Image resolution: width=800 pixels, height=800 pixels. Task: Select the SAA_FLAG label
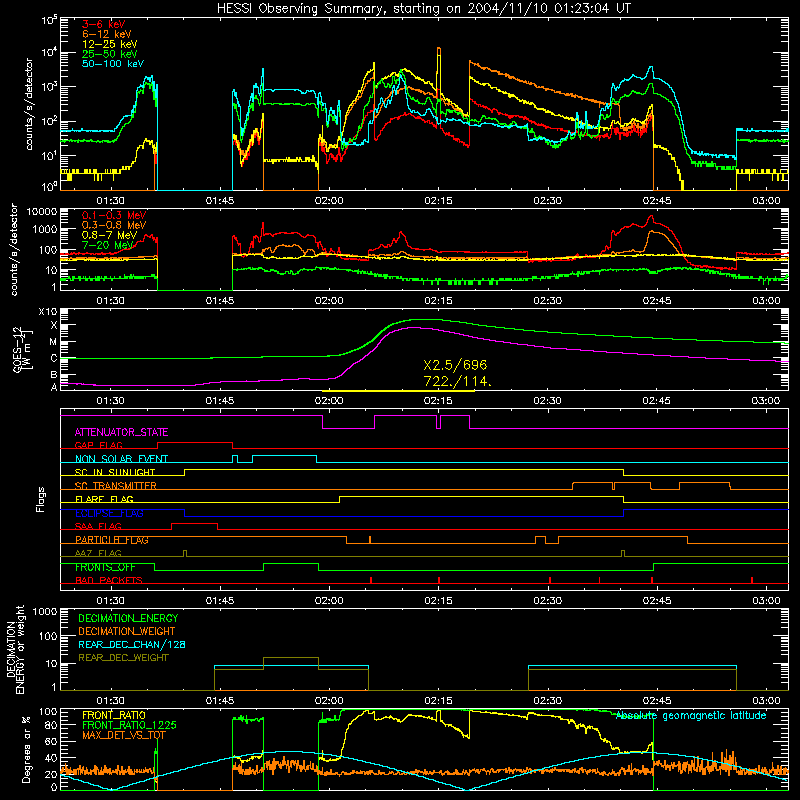pos(98,526)
